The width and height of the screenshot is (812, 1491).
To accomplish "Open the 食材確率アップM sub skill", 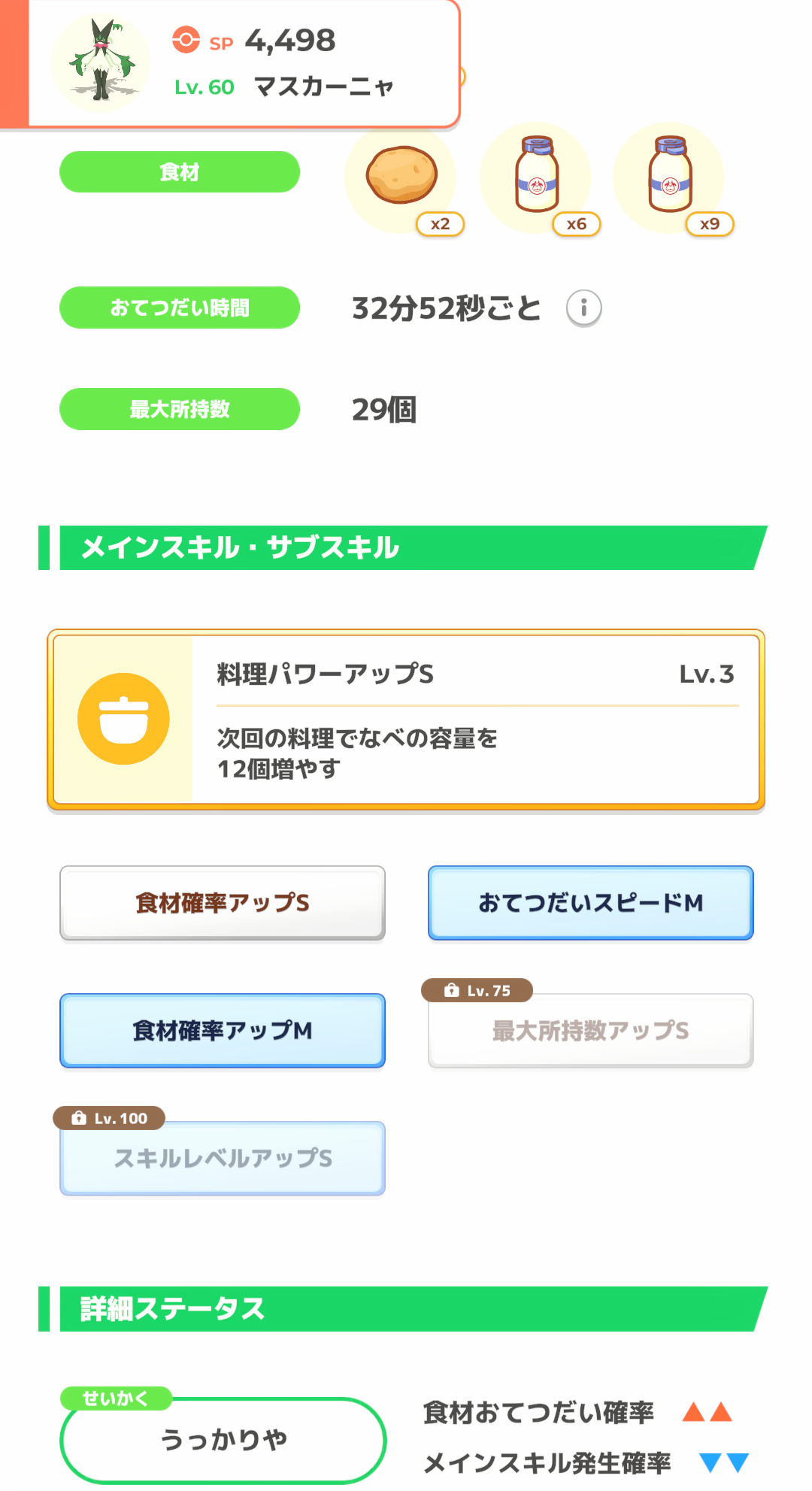I will pos(223,1030).
